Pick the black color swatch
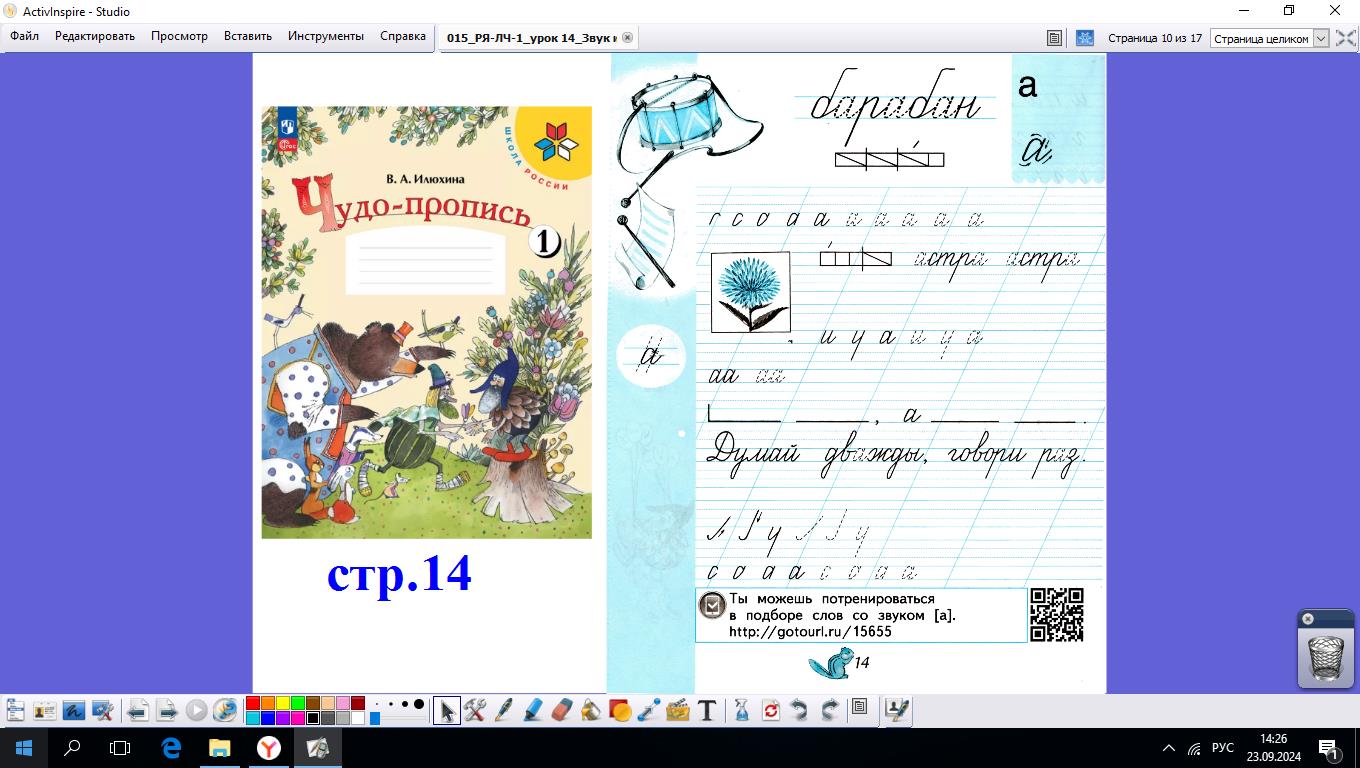 pos(313,718)
